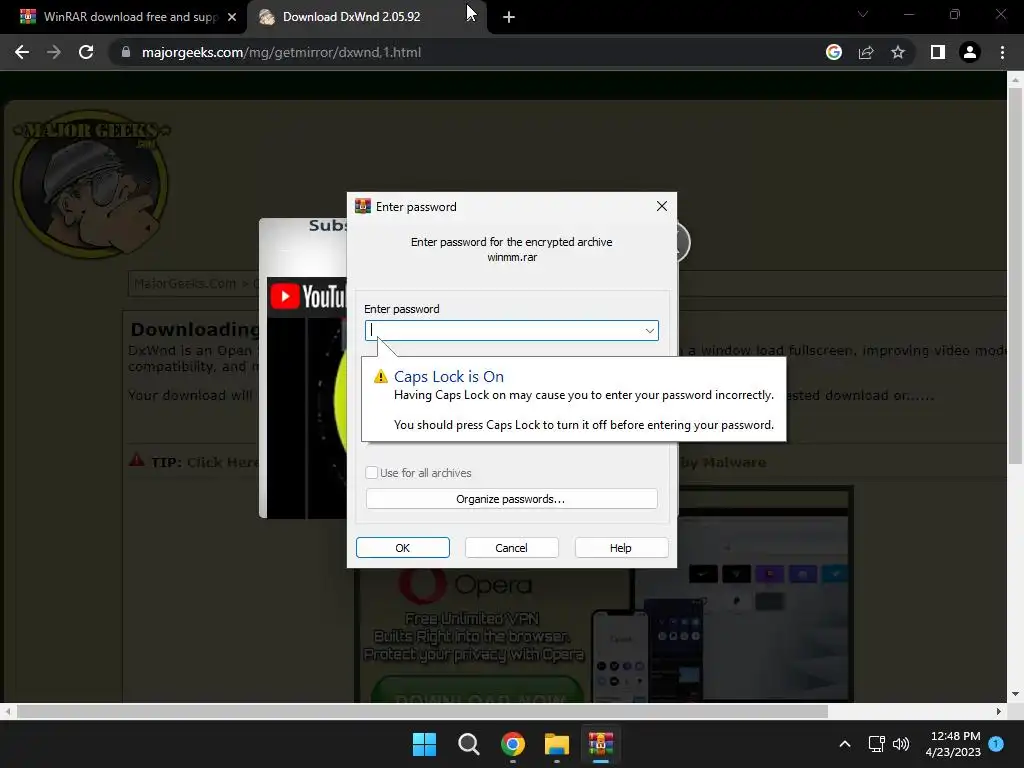The width and height of the screenshot is (1024, 768).
Task: Open the notification badge in the tray
Action: [996, 743]
